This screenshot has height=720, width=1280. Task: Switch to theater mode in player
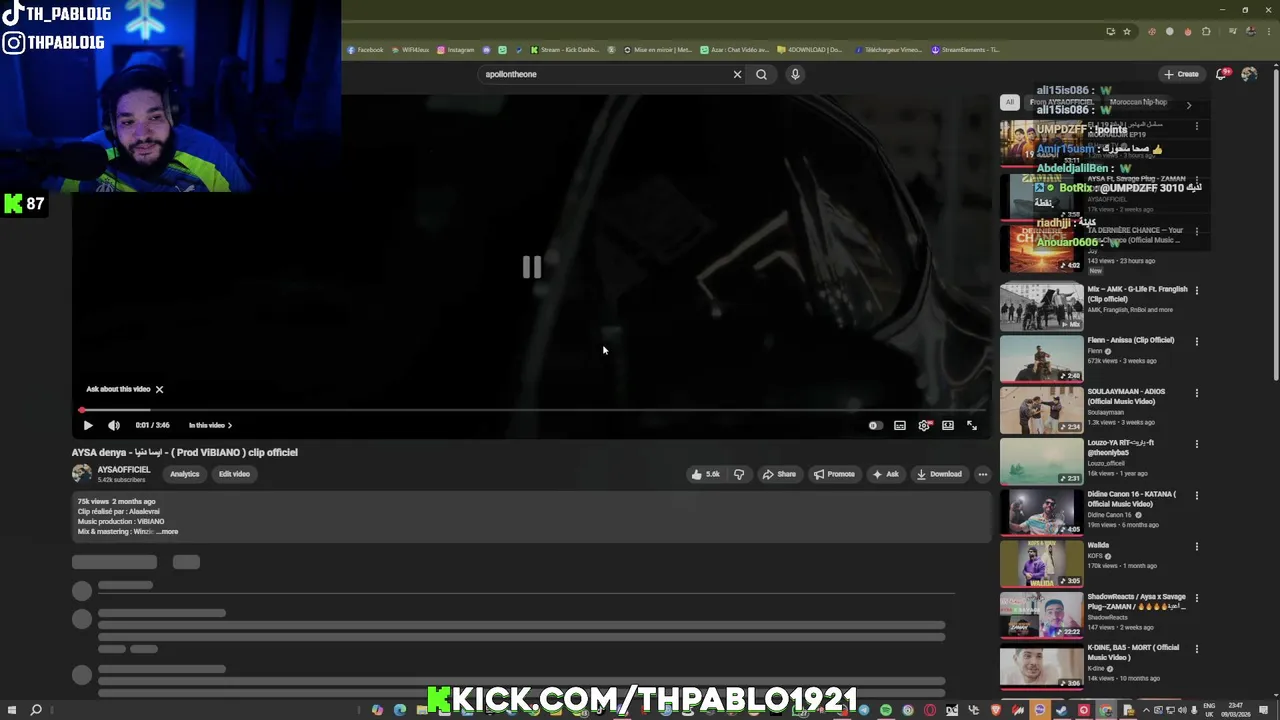pos(948,425)
